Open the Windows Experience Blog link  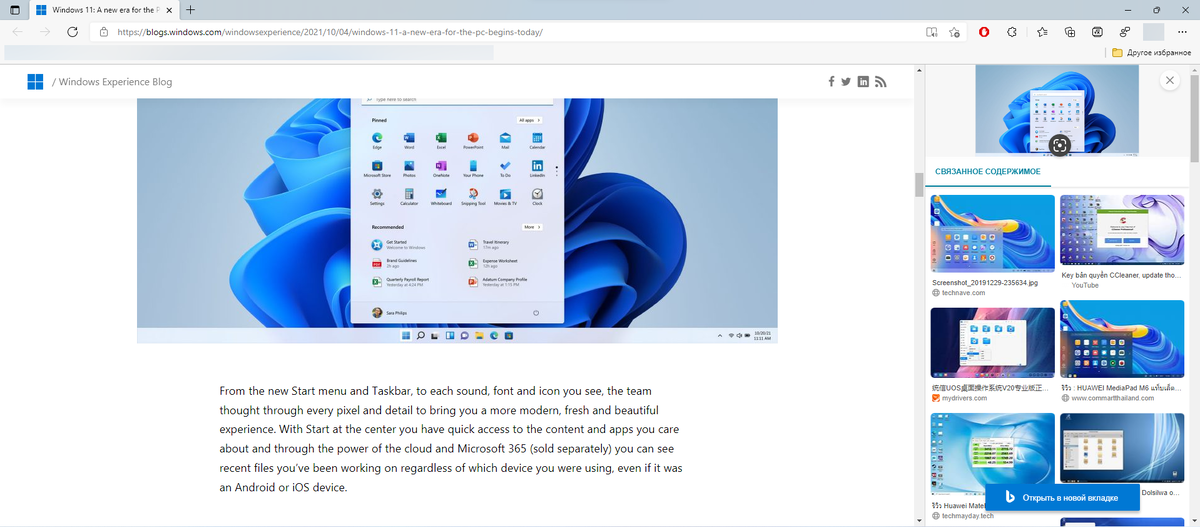(x=115, y=82)
